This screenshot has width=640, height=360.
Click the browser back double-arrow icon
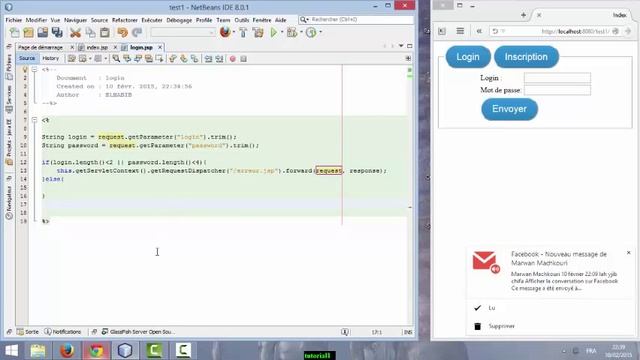tap(479, 31)
